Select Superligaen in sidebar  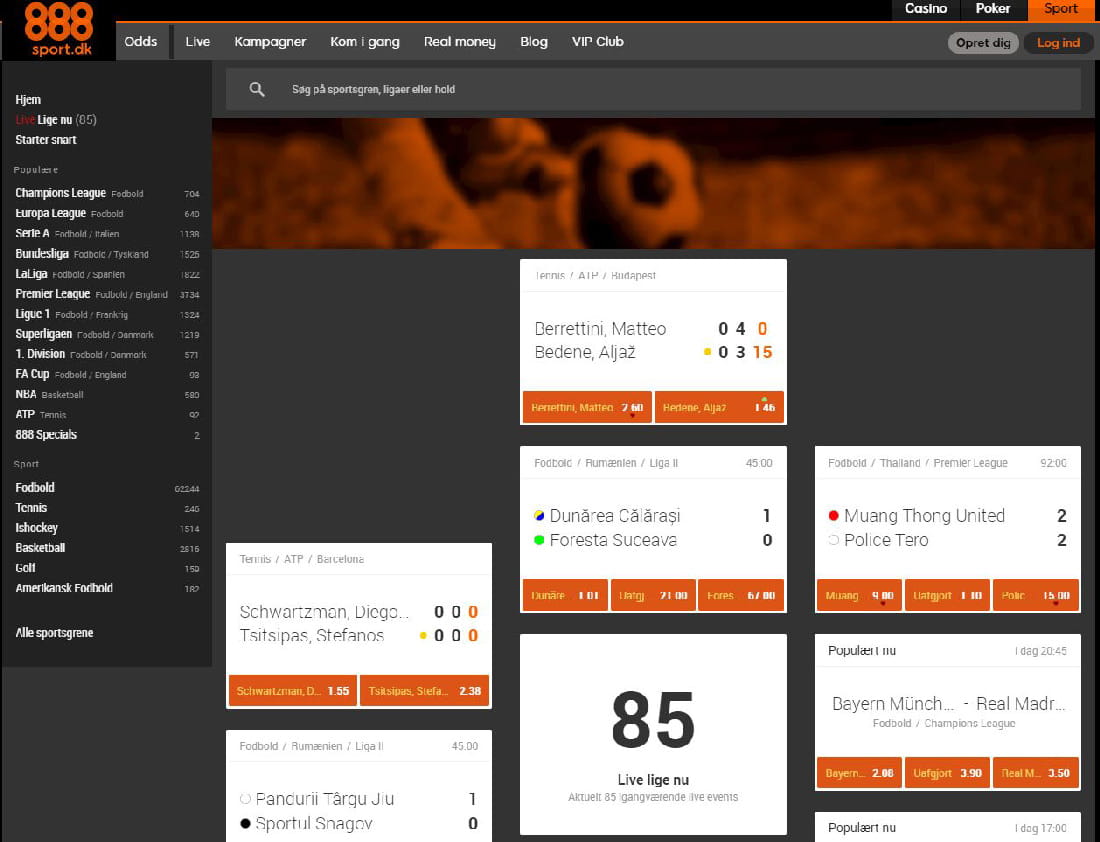tap(107, 334)
